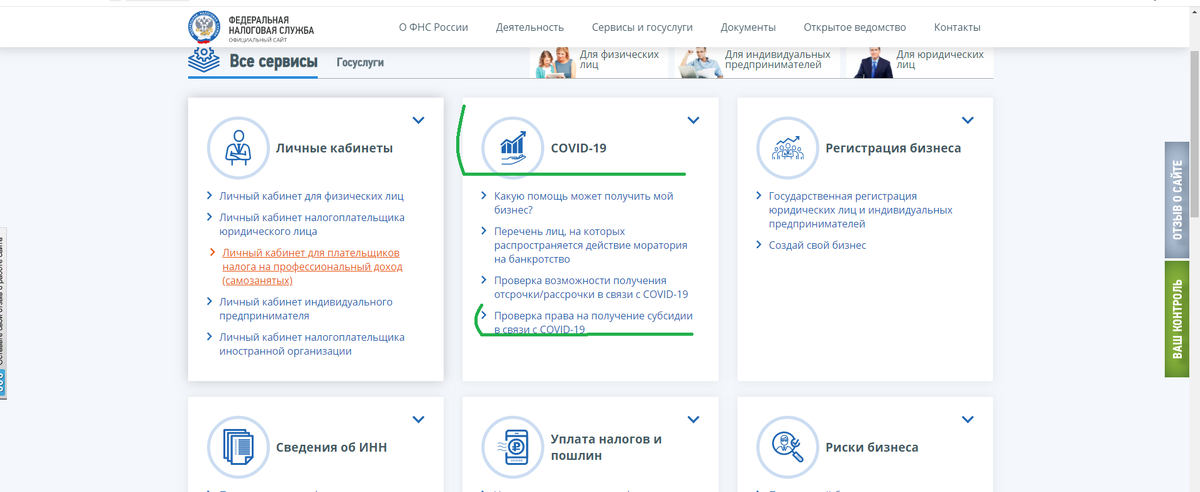Click the Ваш контроль green side button
This screenshot has height=492, width=1200.
[x=1177, y=320]
